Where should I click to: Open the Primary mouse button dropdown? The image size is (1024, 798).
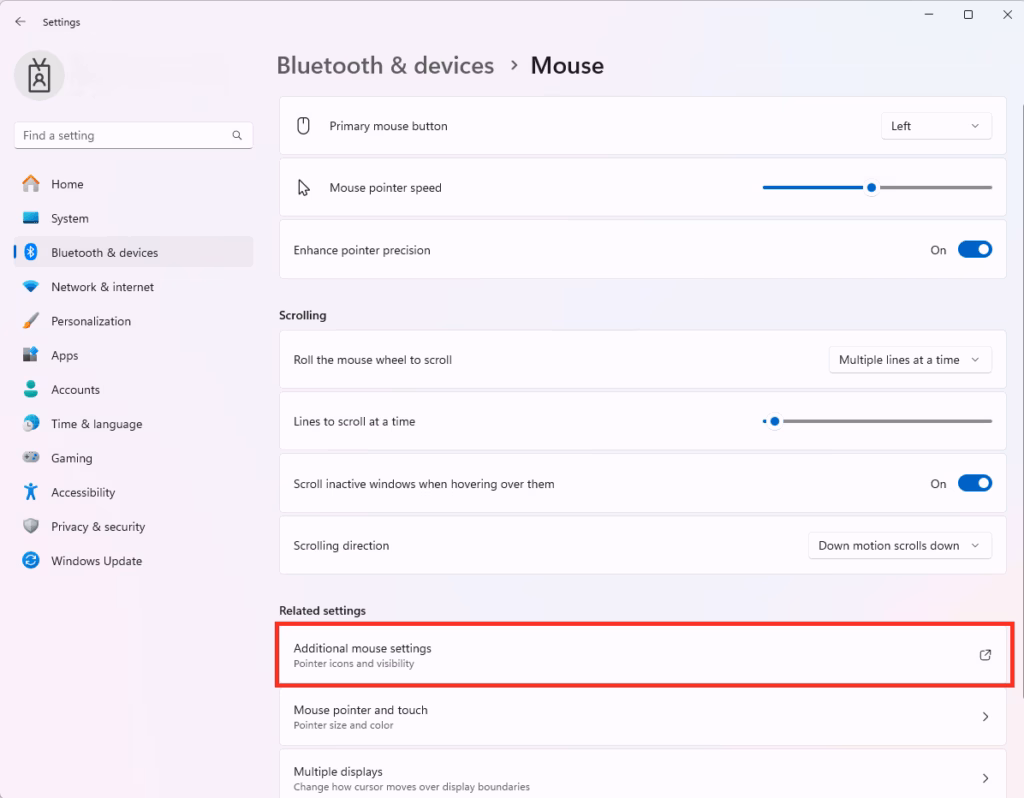click(x=936, y=126)
